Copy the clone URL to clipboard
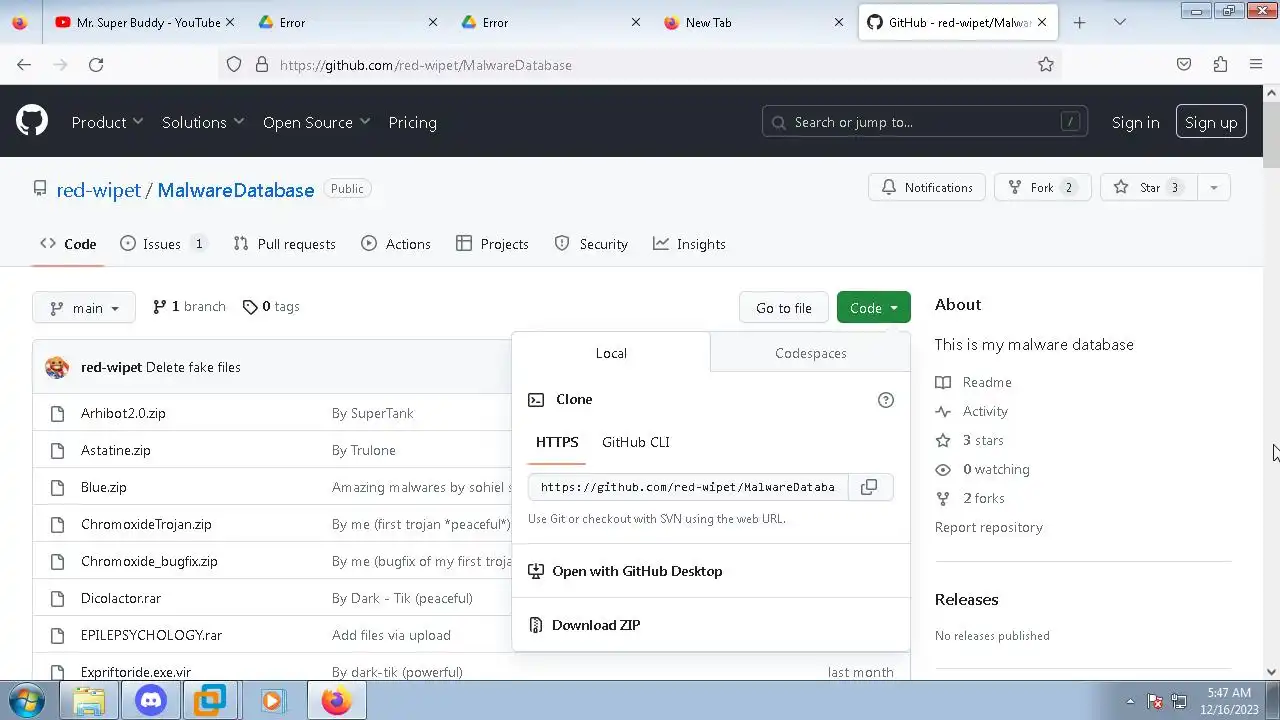1280x720 pixels. pyautogui.click(x=869, y=487)
